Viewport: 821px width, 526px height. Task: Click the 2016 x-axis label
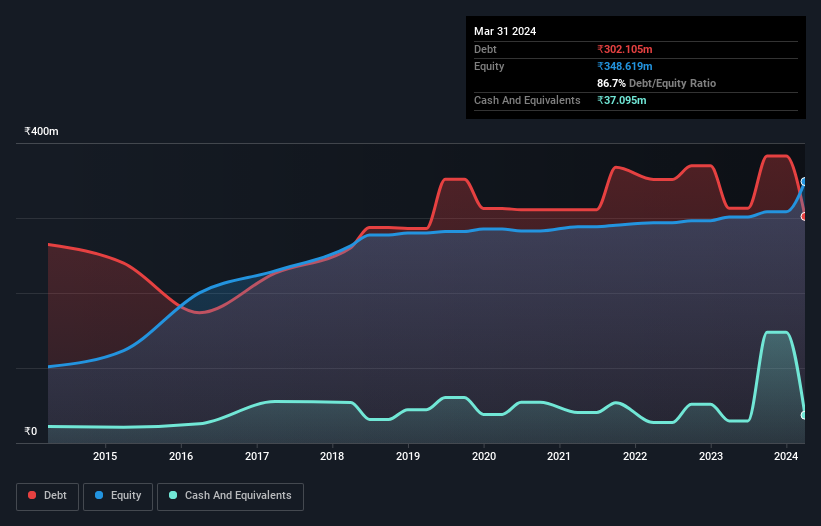181,456
